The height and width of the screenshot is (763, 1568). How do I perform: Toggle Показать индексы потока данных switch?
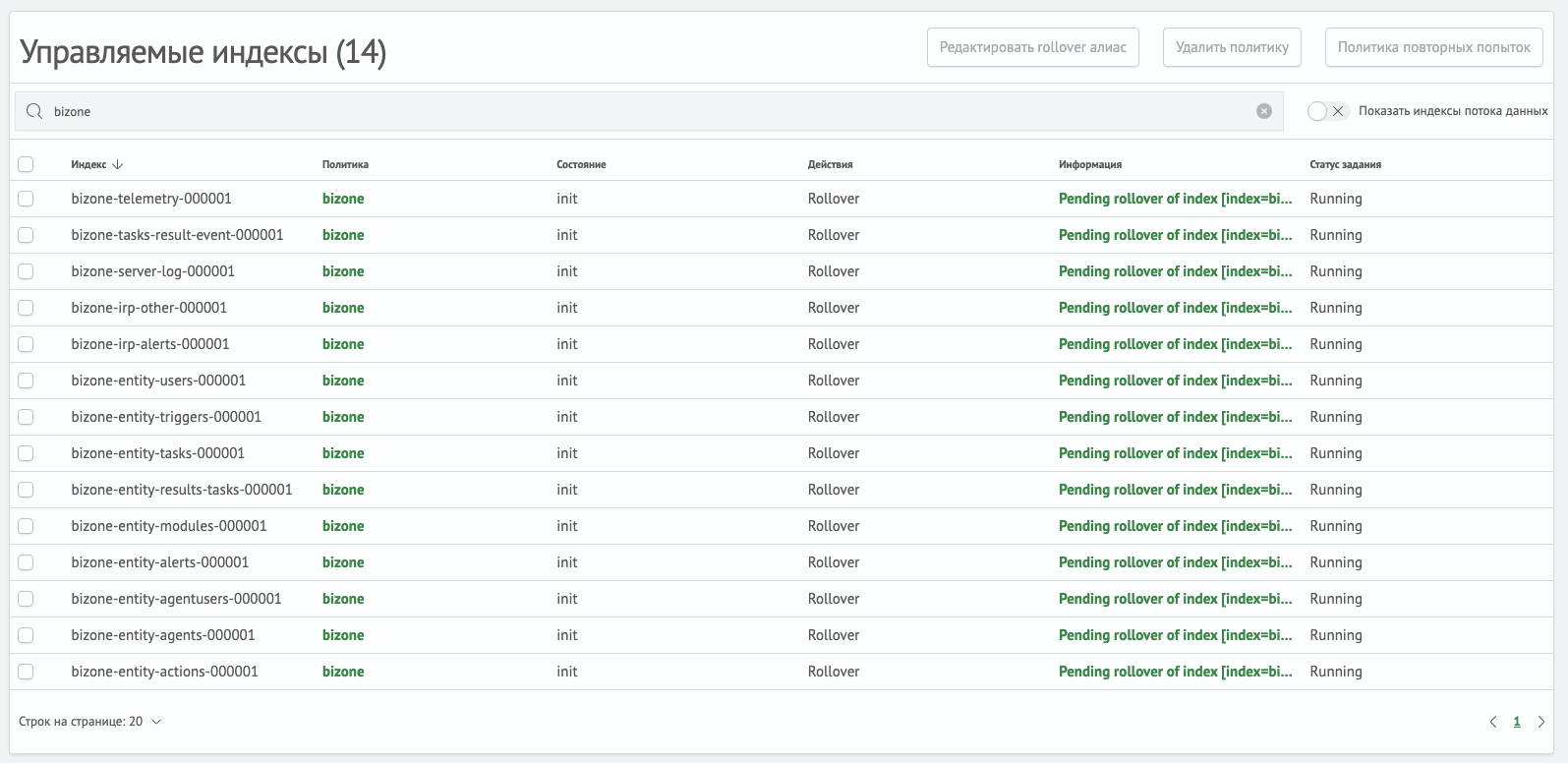coord(1328,111)
